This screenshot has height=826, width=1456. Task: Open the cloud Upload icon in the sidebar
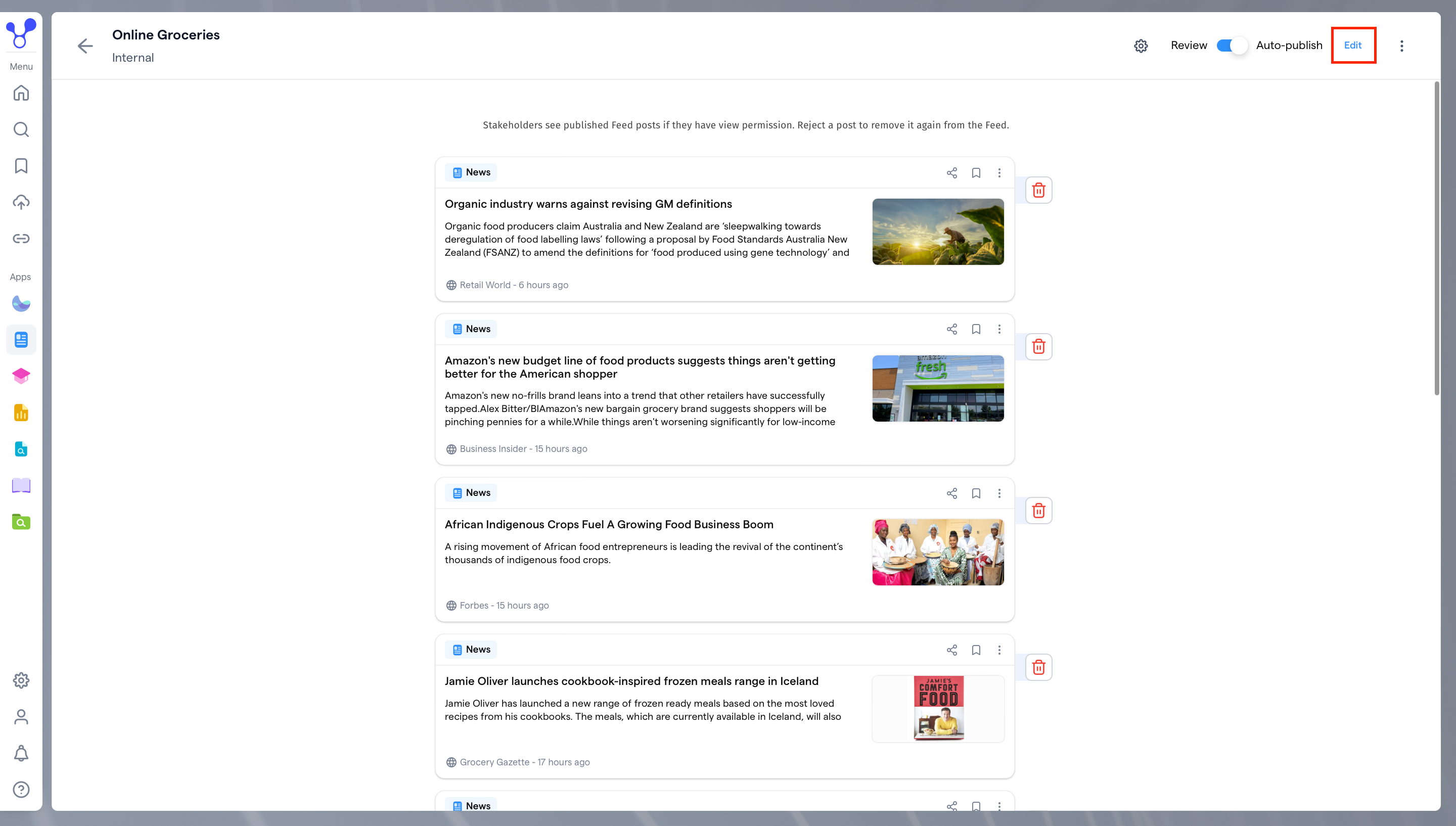[x=21, y=202]
